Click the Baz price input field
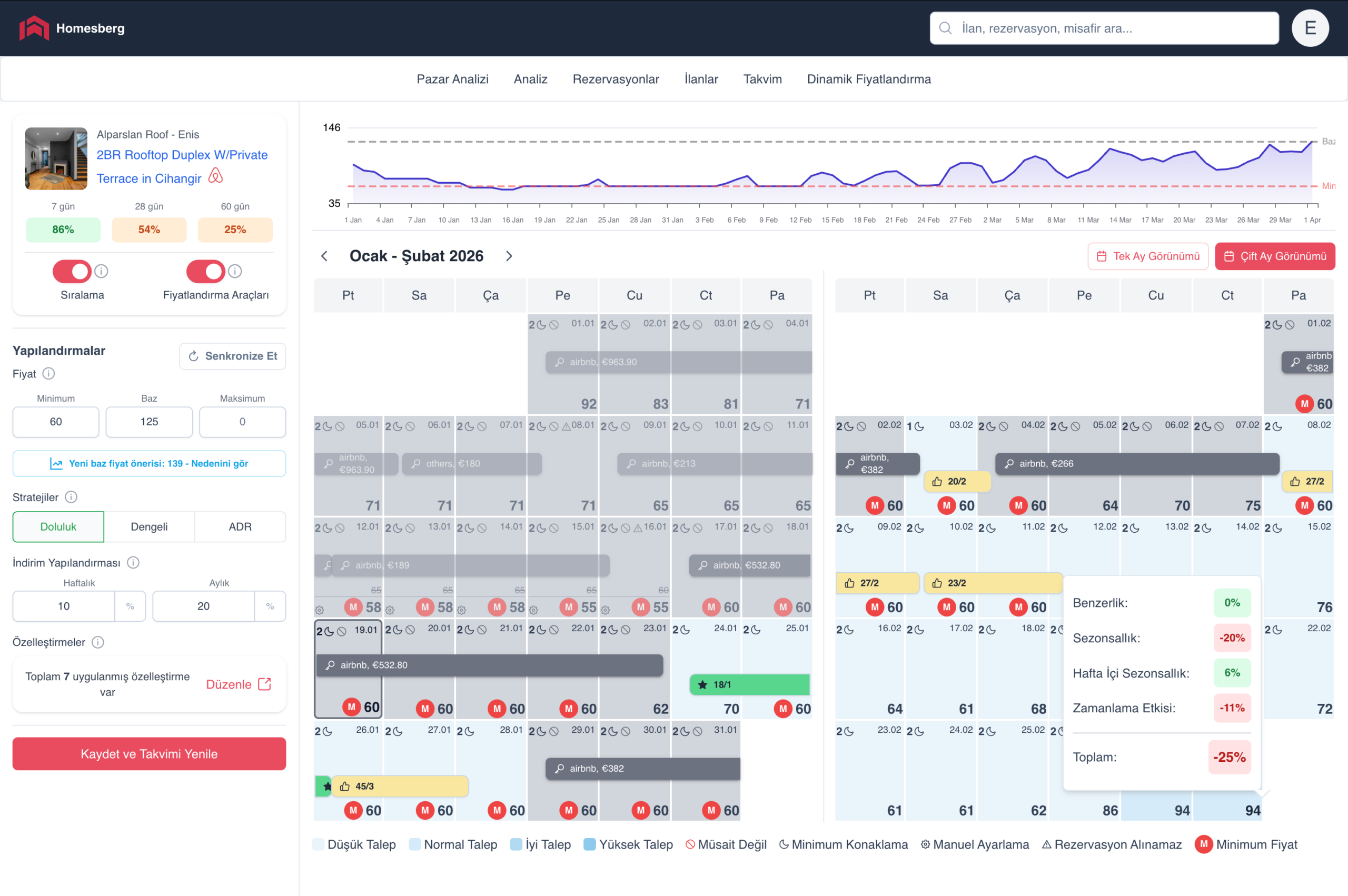Image resolution: width=1348 pixels, height=896 pixels. point(149,422)
